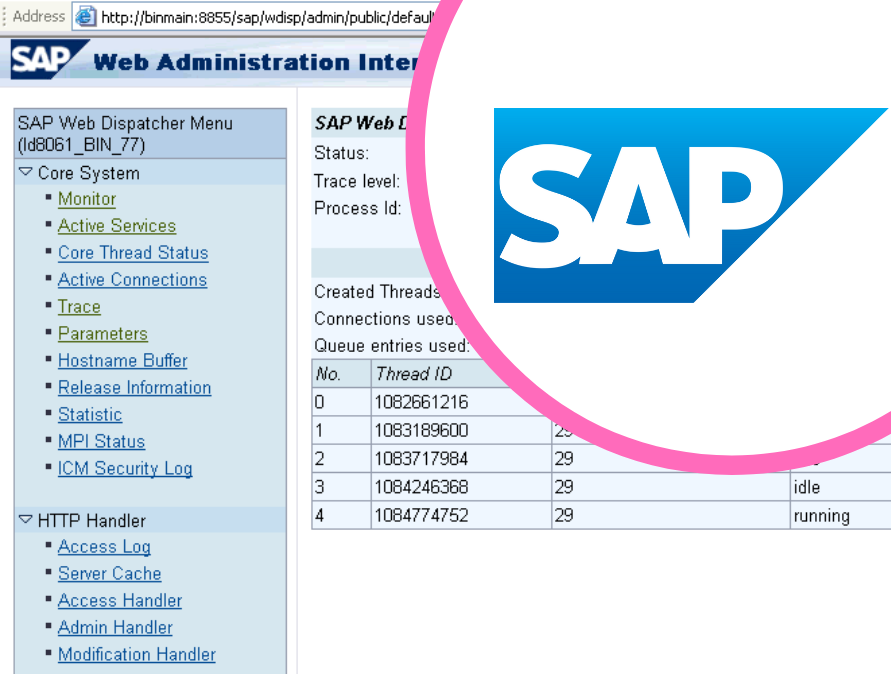Open the Hostname Buffer link

pyautogui.click(x=123, y=360)
